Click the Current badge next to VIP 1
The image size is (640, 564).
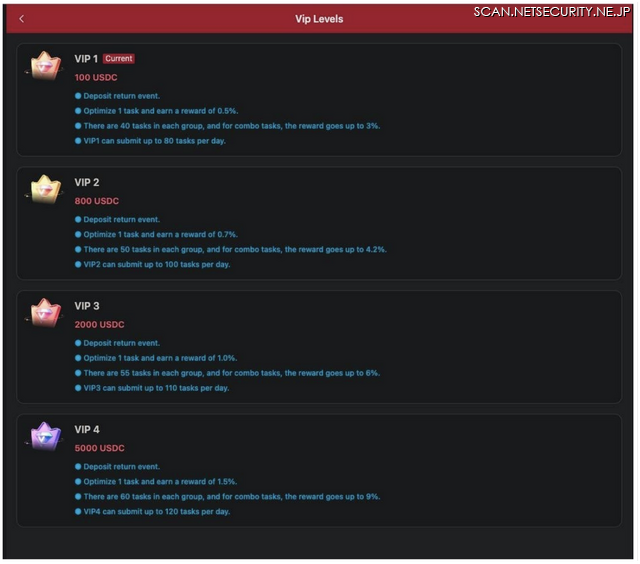(118, 59)
